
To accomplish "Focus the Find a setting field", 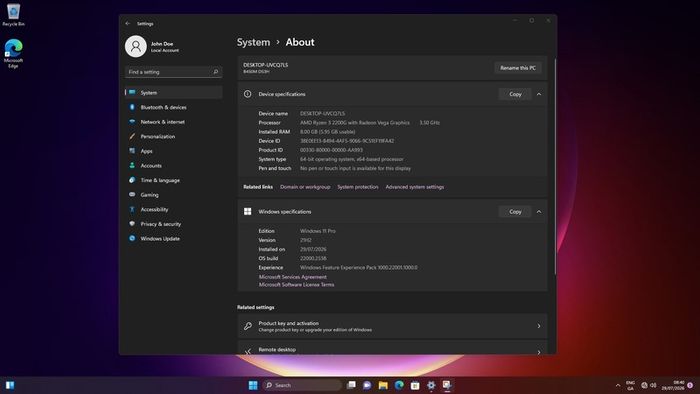I will (x=173, y=71).
